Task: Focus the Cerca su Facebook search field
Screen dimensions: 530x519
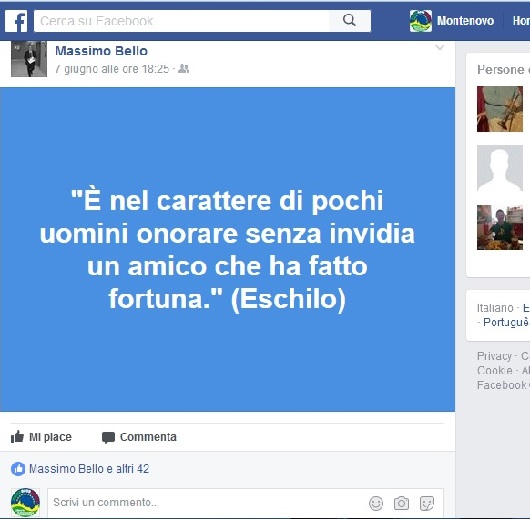Action: [182, 21]
